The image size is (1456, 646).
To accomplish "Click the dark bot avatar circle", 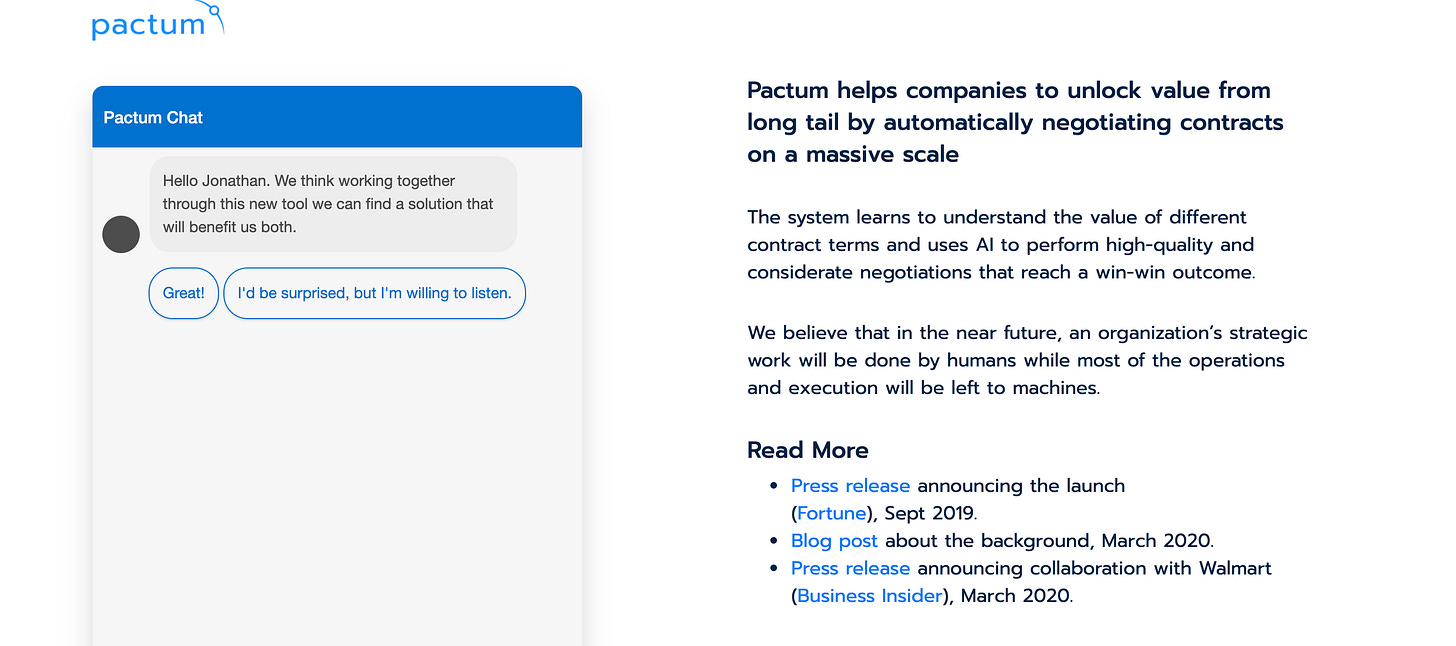I will pyautogui.click(x=121, y=234).
